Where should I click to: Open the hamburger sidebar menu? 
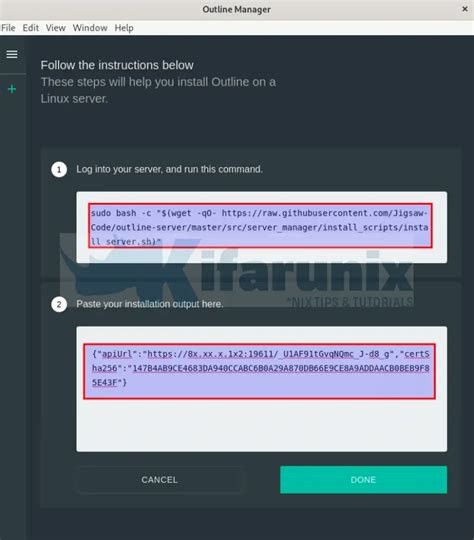tap(12, 54)
